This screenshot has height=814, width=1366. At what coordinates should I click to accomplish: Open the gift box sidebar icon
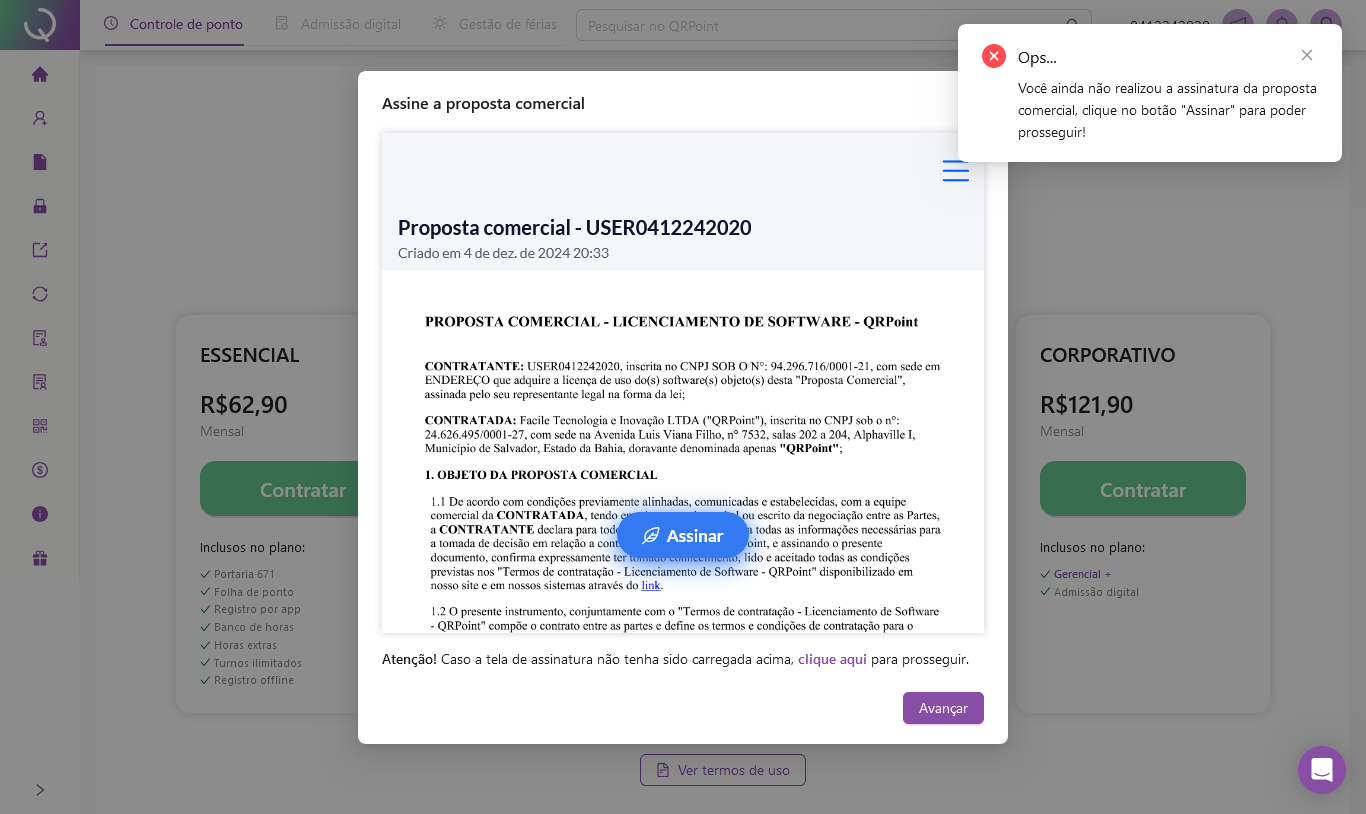(40, 558)
